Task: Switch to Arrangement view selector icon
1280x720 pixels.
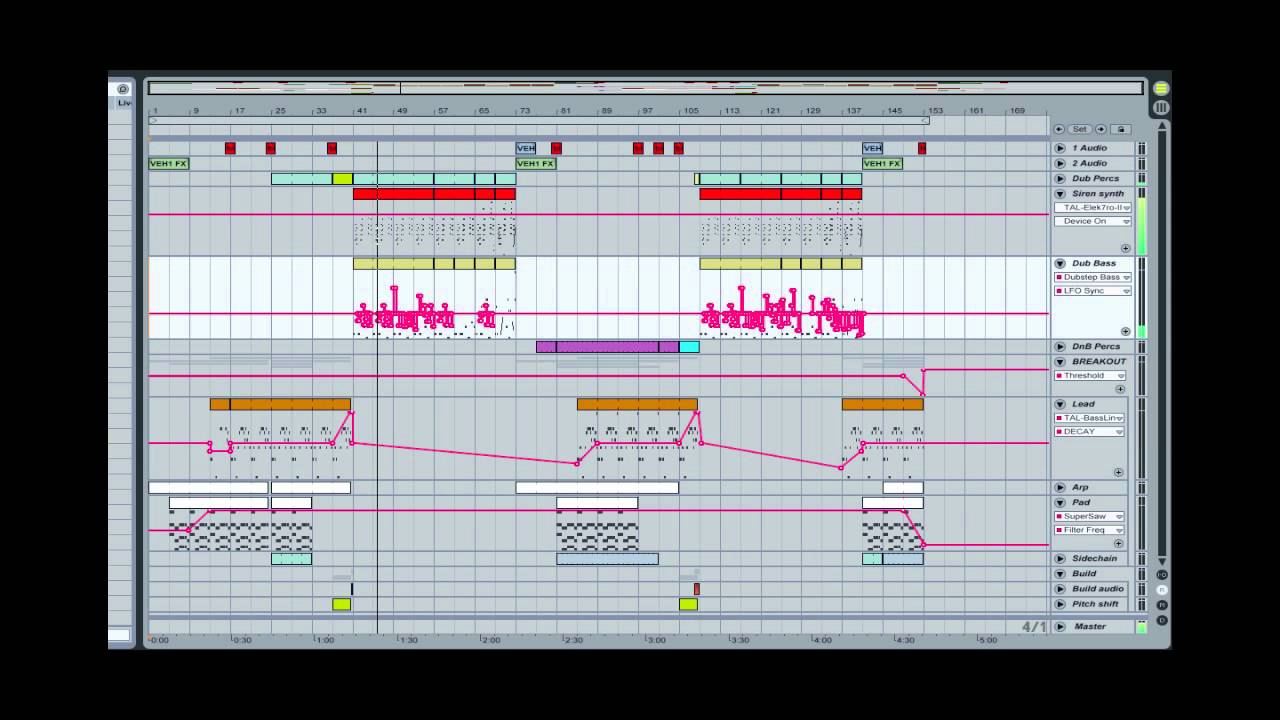Action: (x=1161, y=88)
